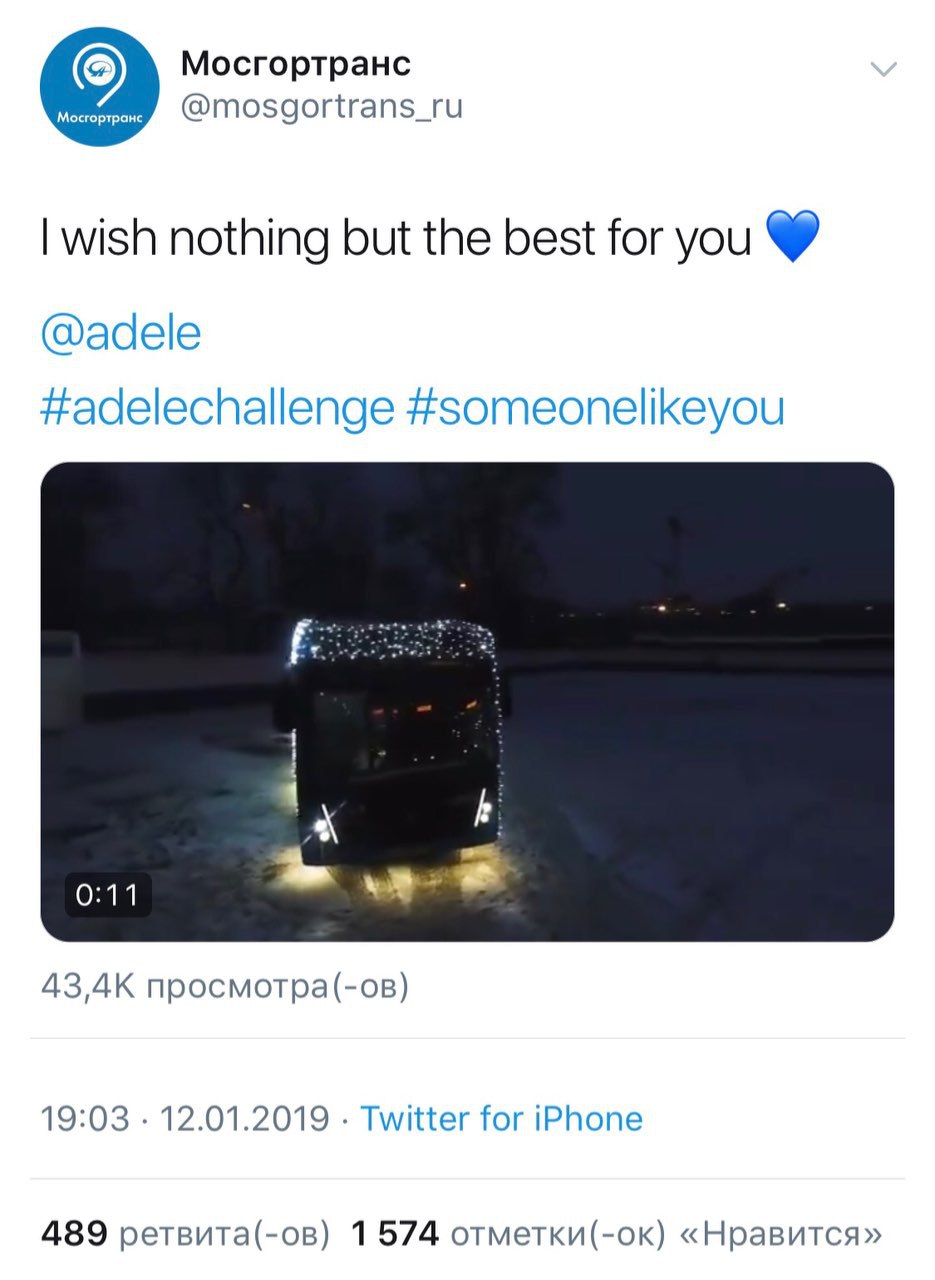
Task: Open the «Нравится» likes label
Action: click(x=780, y=1234)
